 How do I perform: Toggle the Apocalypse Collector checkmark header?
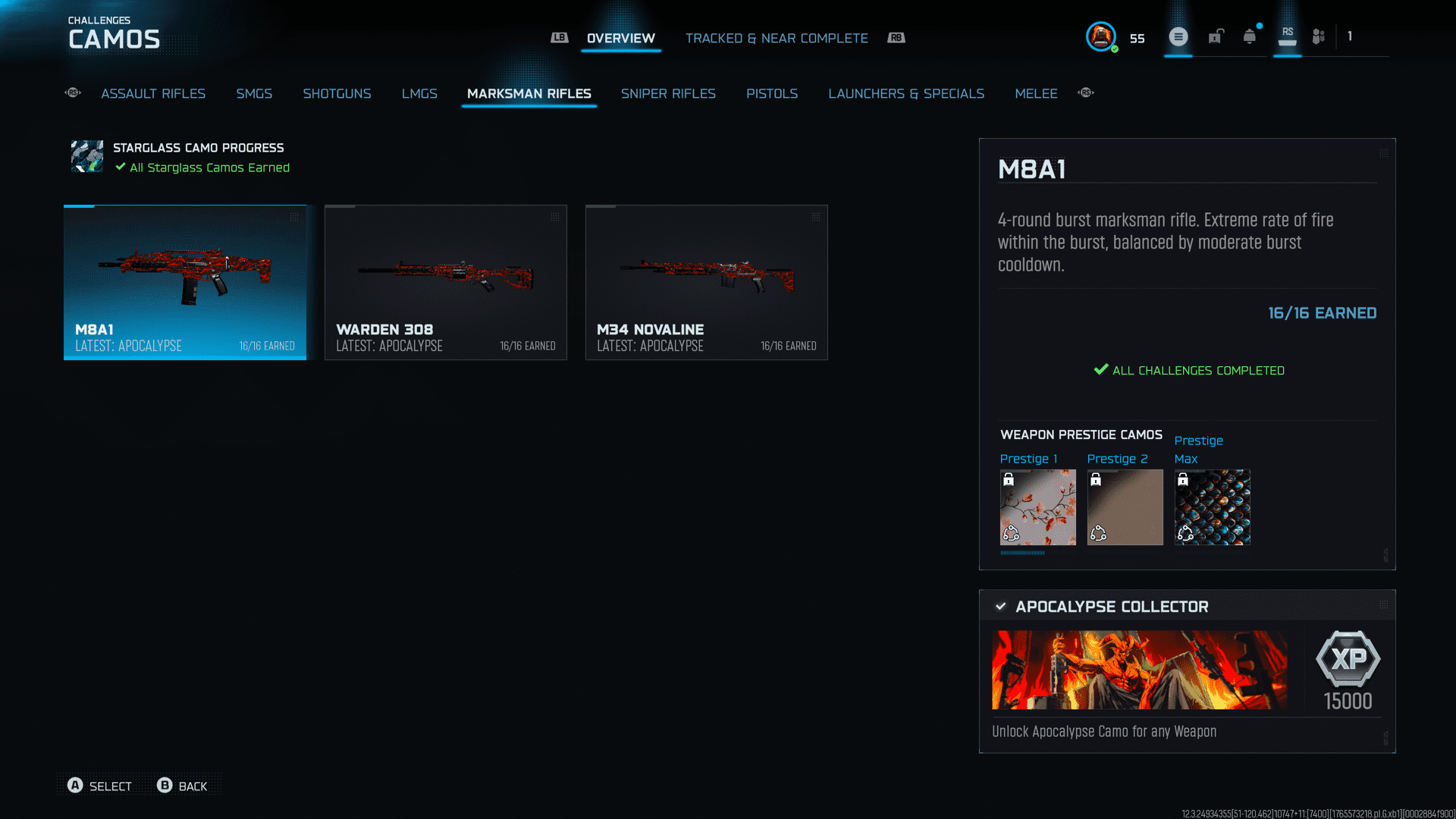[x=1001, y=607]
